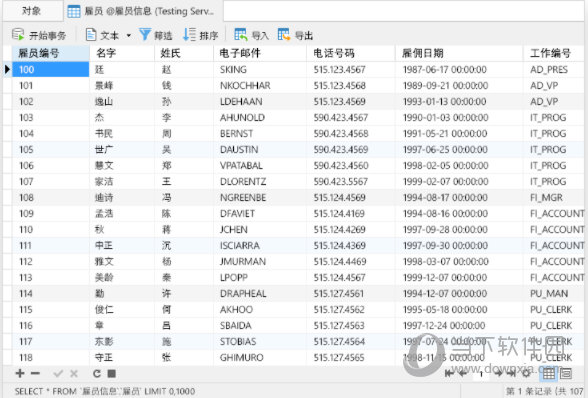Go to last page arrow icon
This screenshot has height=398, width=588.
pos(511,373)
